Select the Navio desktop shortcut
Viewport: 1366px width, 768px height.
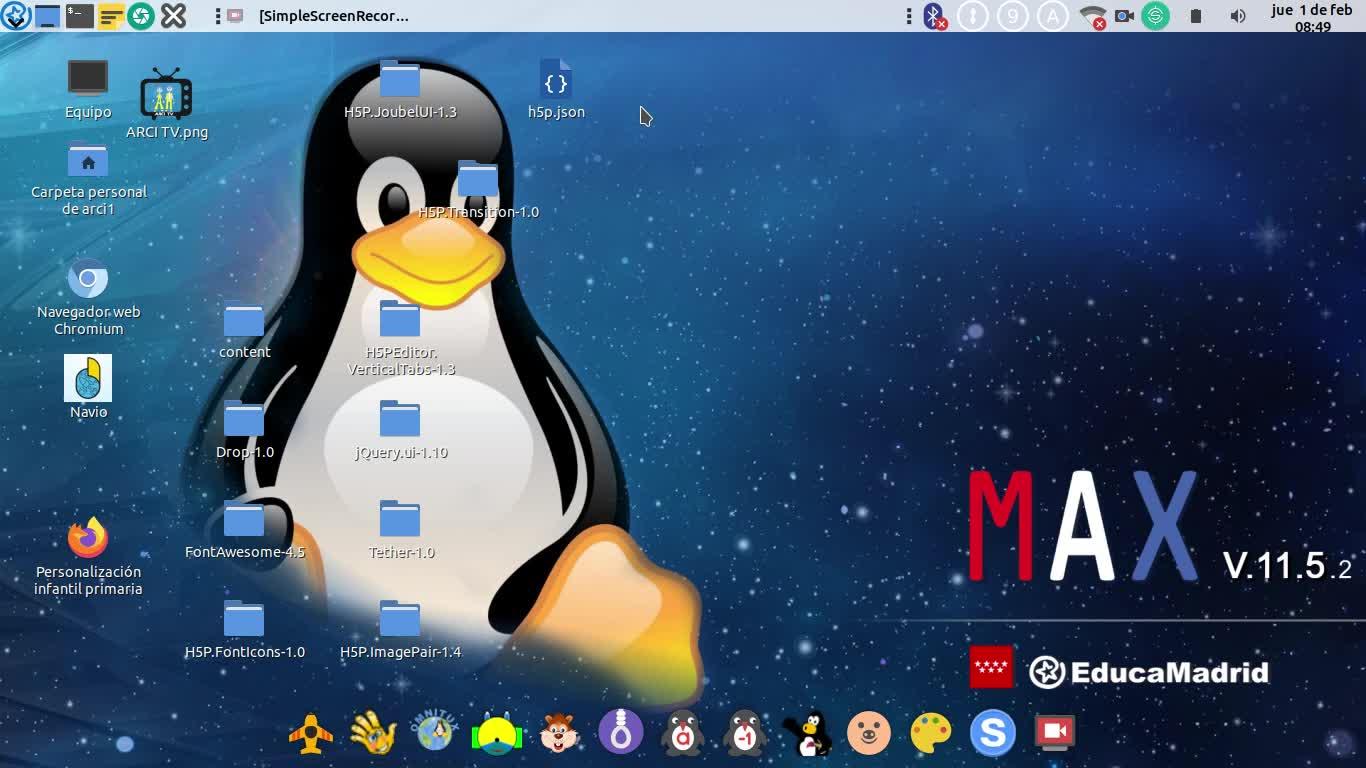tap(88, 387)
